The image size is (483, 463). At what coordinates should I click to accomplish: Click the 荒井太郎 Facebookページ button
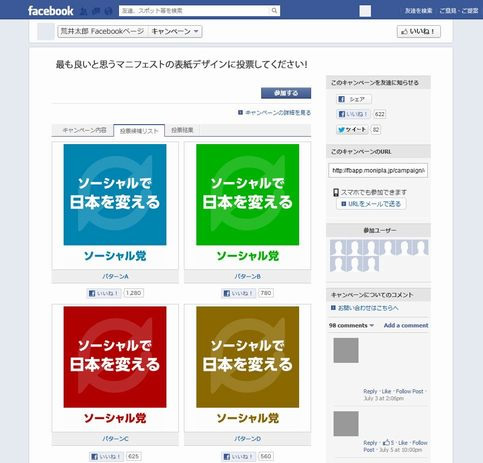102,31
